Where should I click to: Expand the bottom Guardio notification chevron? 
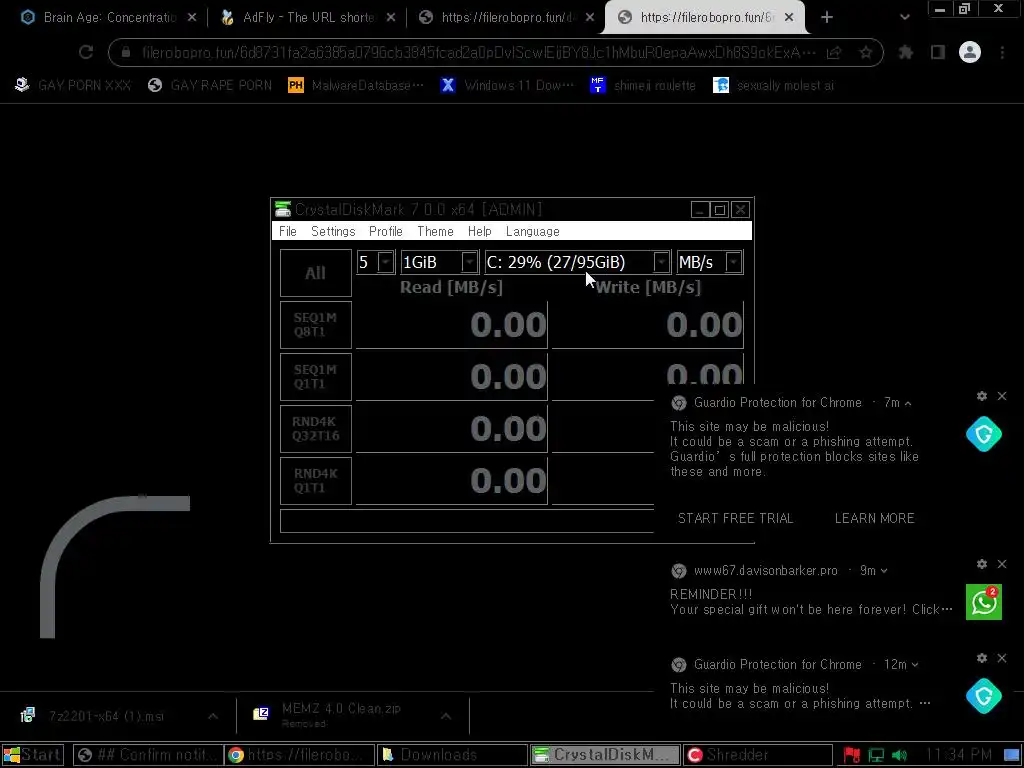[914, 665]
